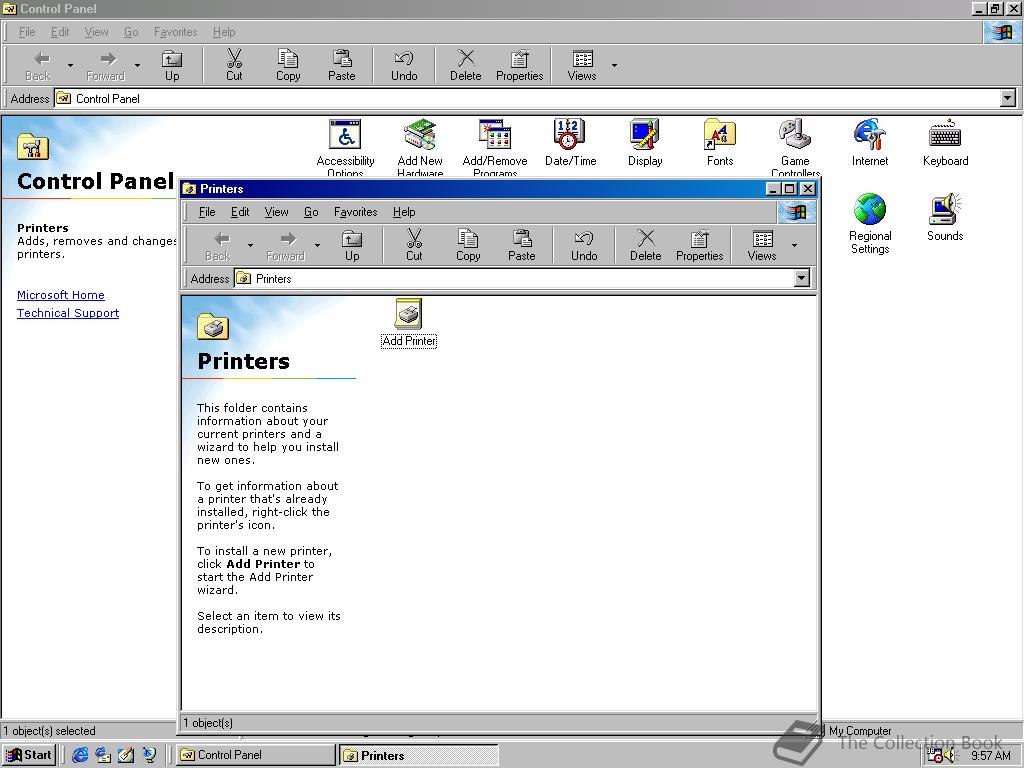The width and height of the screenshot is (1024, 768).
Task: Click View Channels icon in Quick Launch
Action: (150, 755)
